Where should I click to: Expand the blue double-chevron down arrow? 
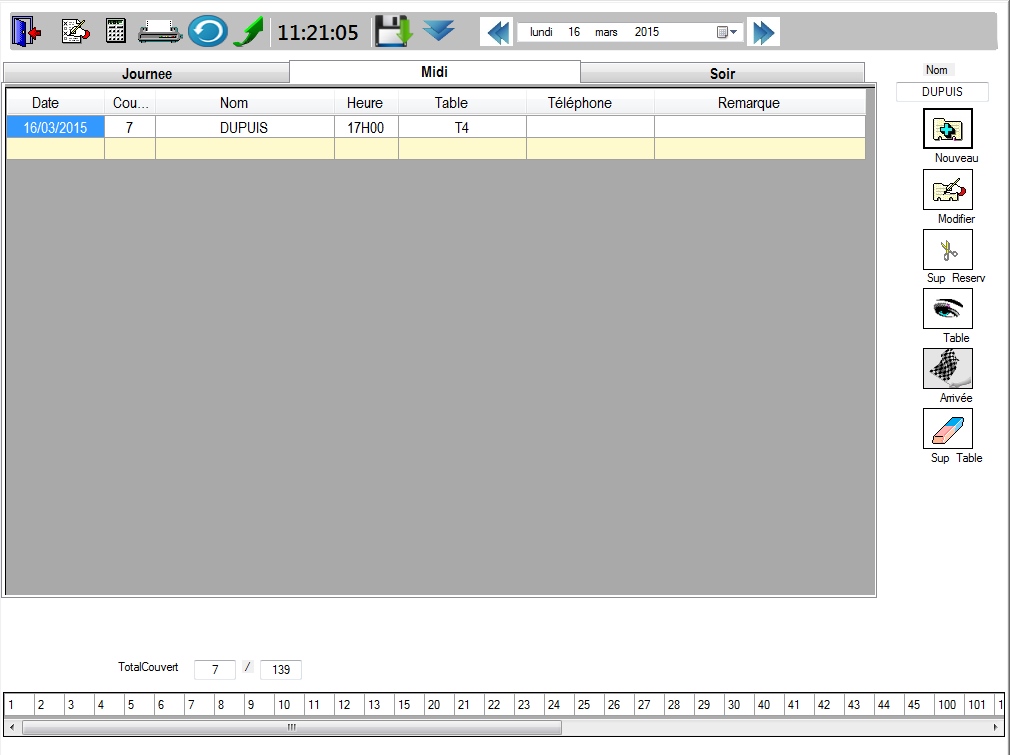pos(438,31)
